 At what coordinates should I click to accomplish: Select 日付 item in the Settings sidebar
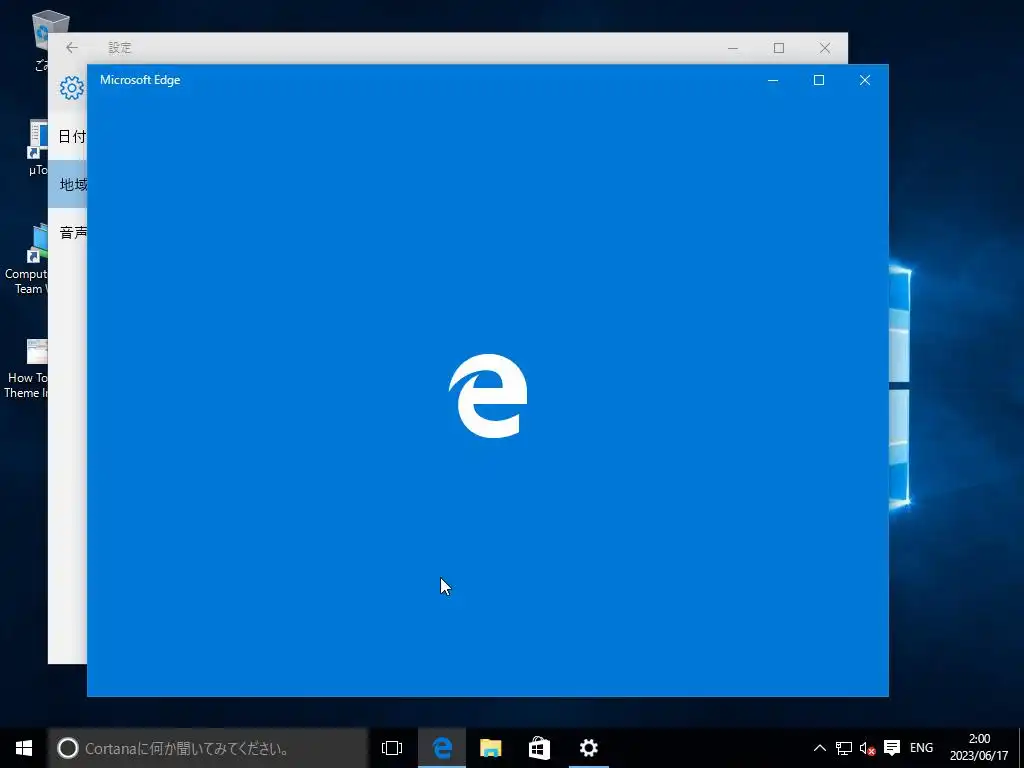(67, 136)
